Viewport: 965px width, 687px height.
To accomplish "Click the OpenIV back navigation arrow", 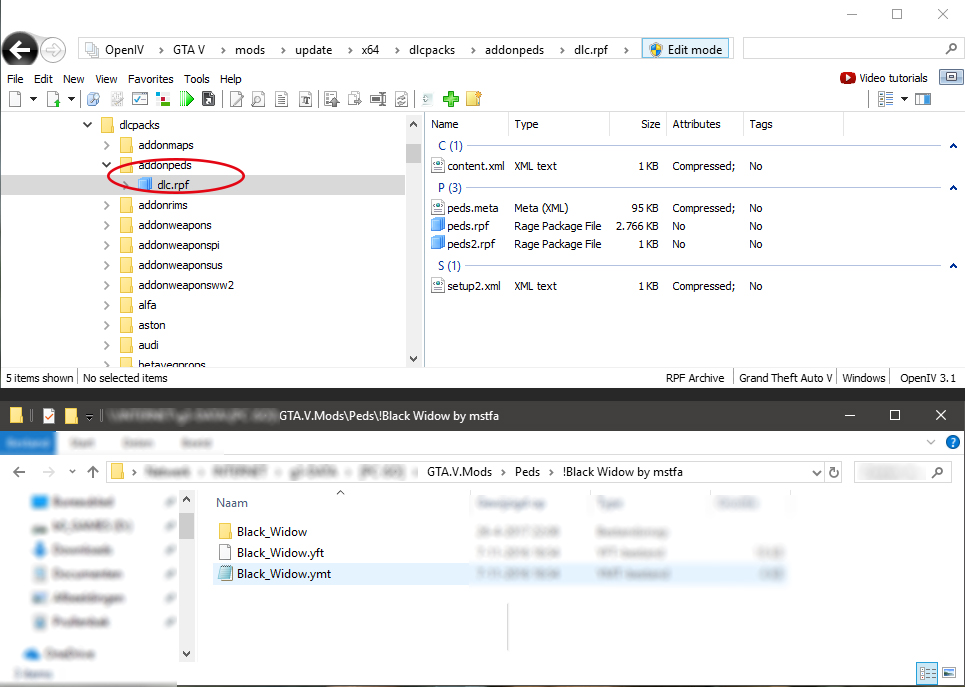I will [20, 49].
